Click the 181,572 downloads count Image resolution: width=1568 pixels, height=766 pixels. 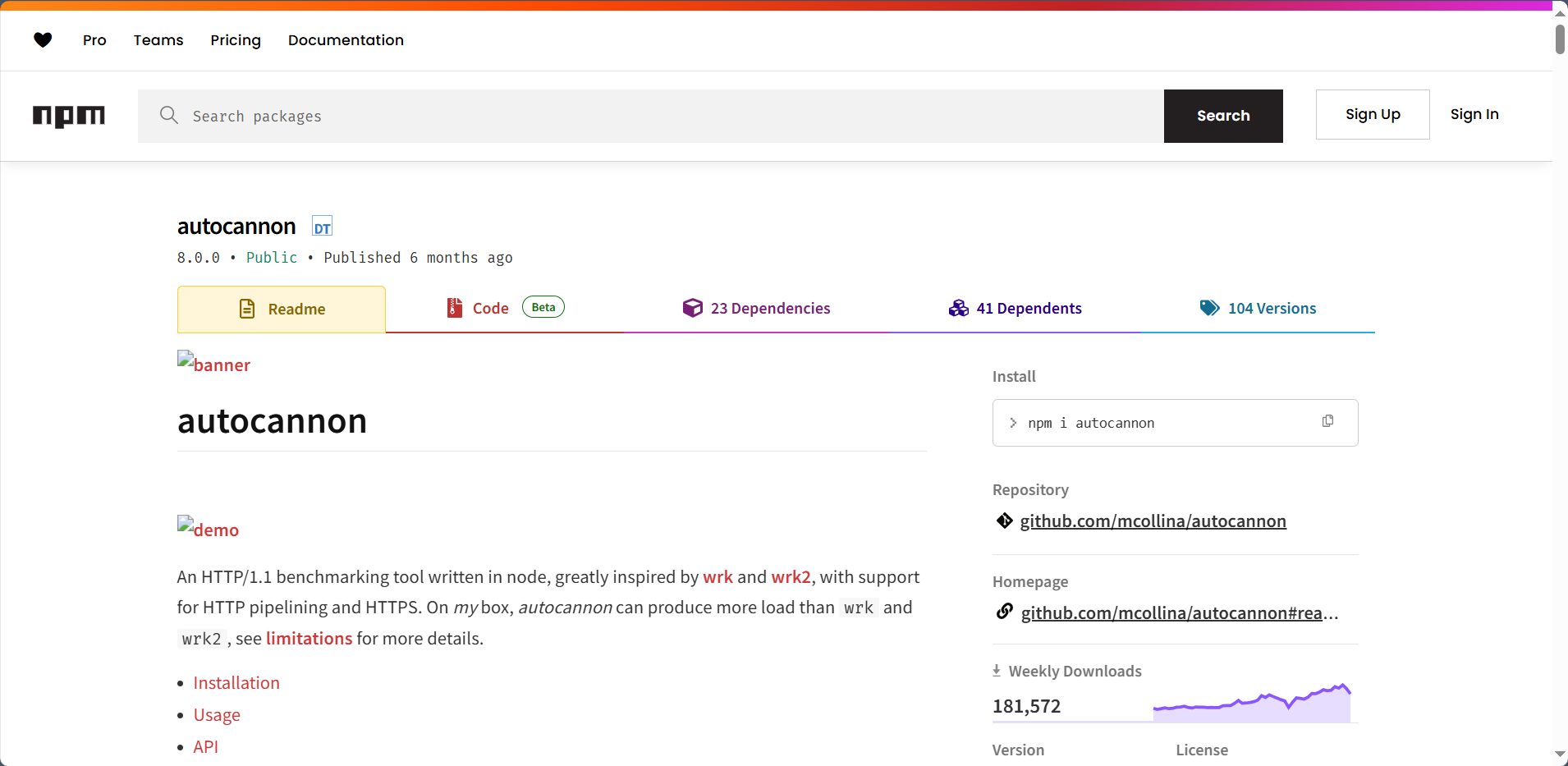point(1026,706)
